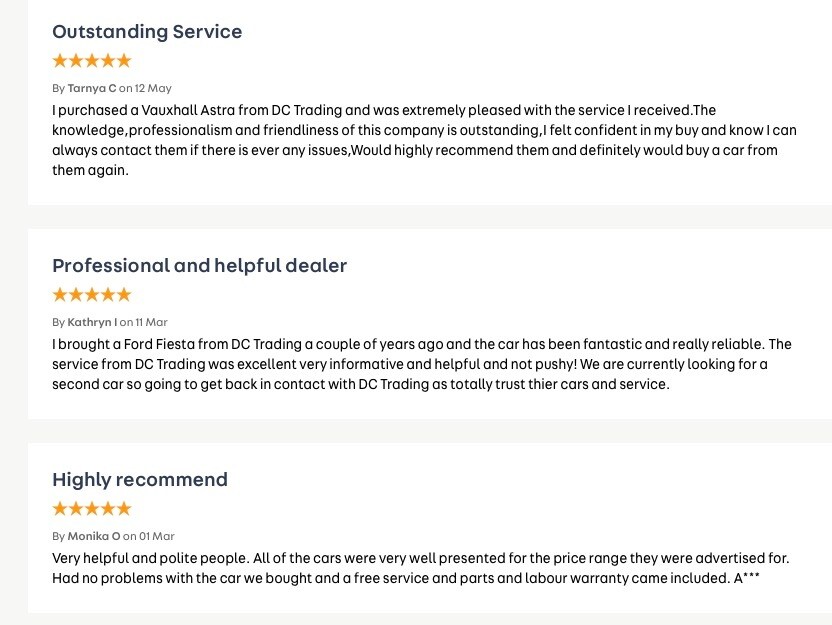Click the fifth star of Tarnya C's review
832x625 pixels.
(x=124, y=60)
